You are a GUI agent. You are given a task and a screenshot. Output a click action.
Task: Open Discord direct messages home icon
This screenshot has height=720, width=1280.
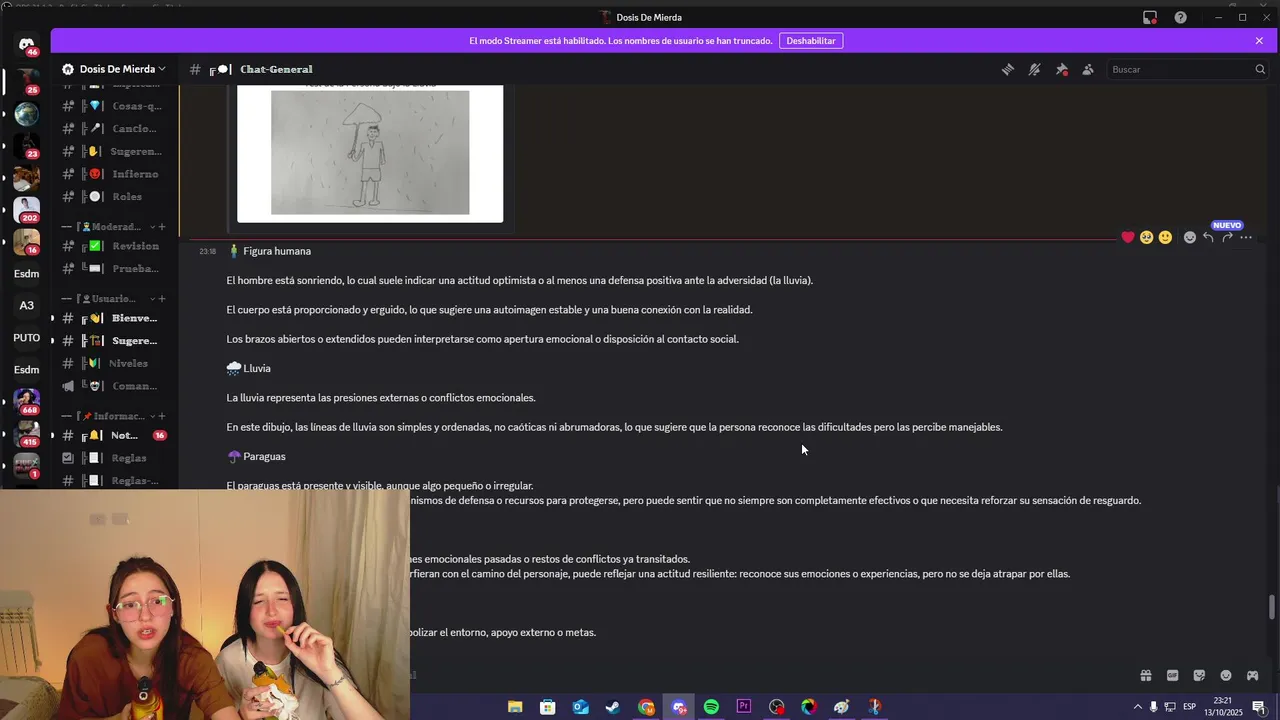[x=26, y=45]
